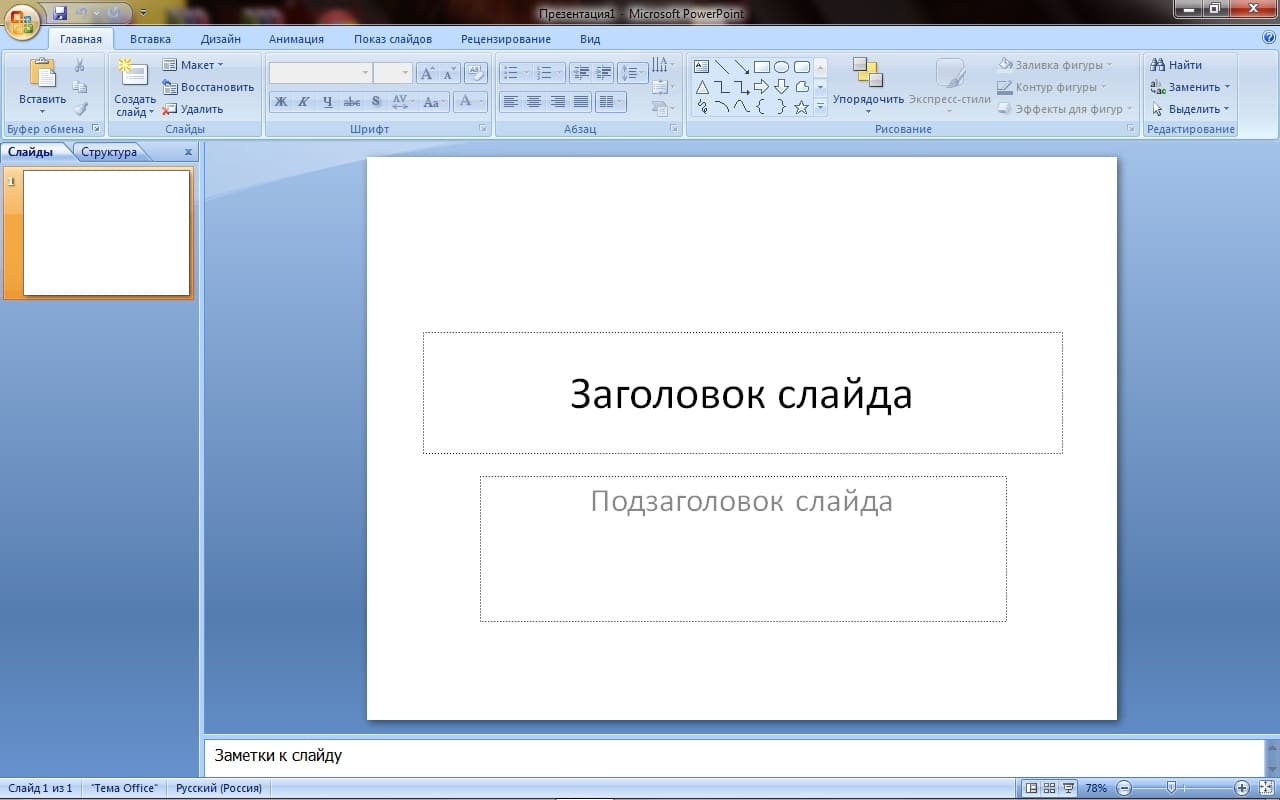Increase list indent level
Screen dimensions: 1280x800
(x=603, y=73)
